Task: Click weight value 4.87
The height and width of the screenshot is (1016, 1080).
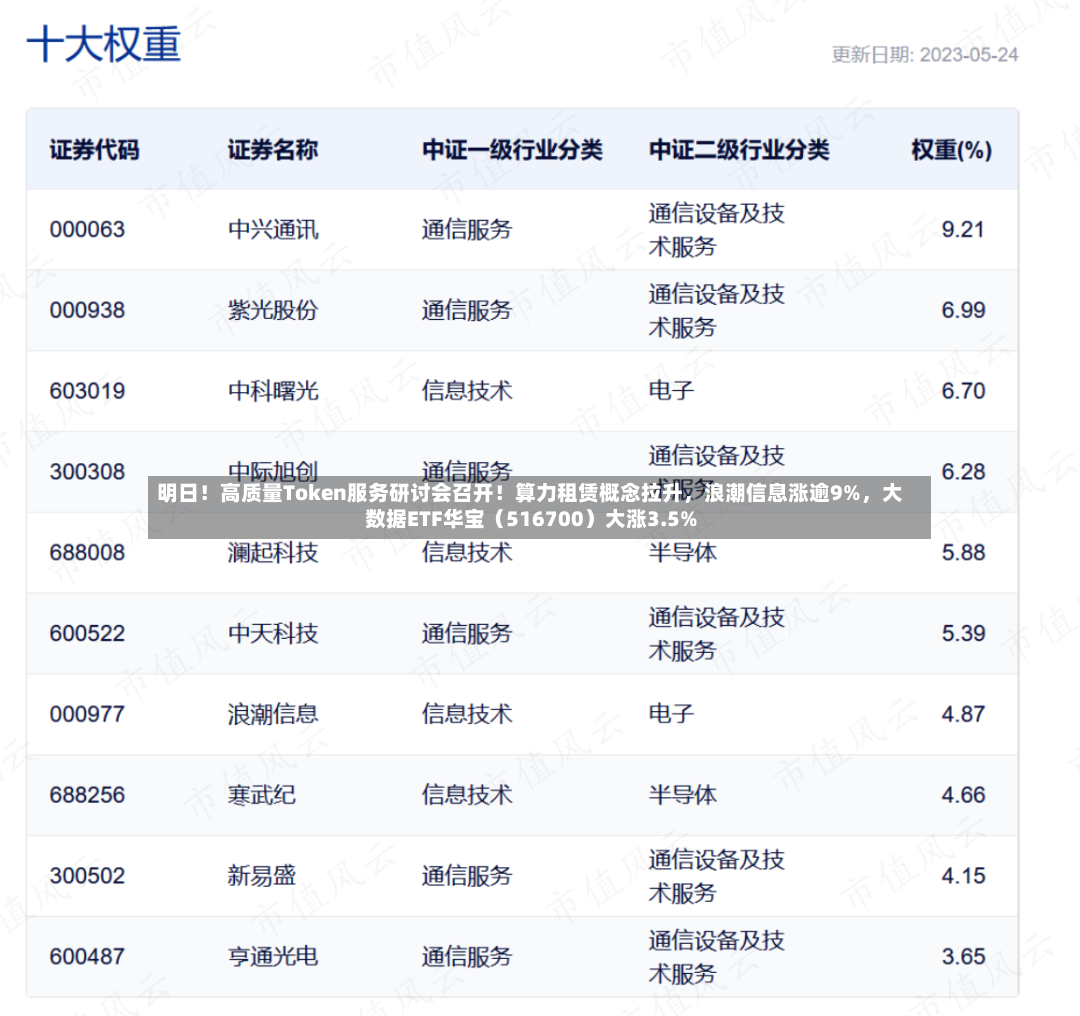Action: click(963, 714)
